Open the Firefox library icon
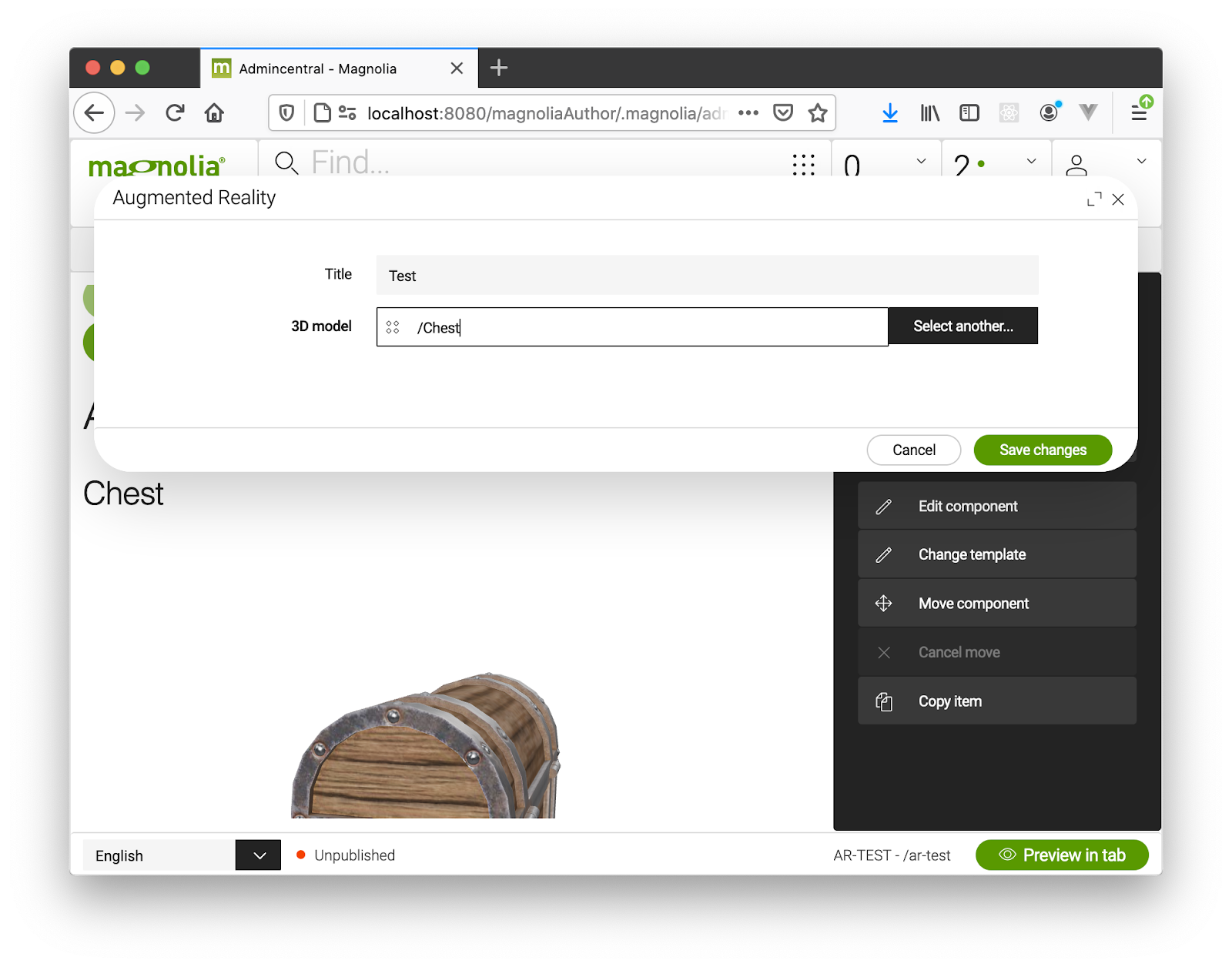This screenshot has width=1232, height=967. 929,113
